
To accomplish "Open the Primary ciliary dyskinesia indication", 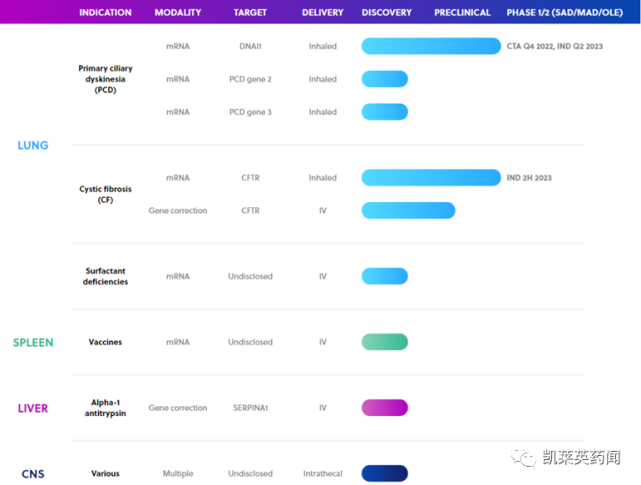I will (x=105, y=79).
